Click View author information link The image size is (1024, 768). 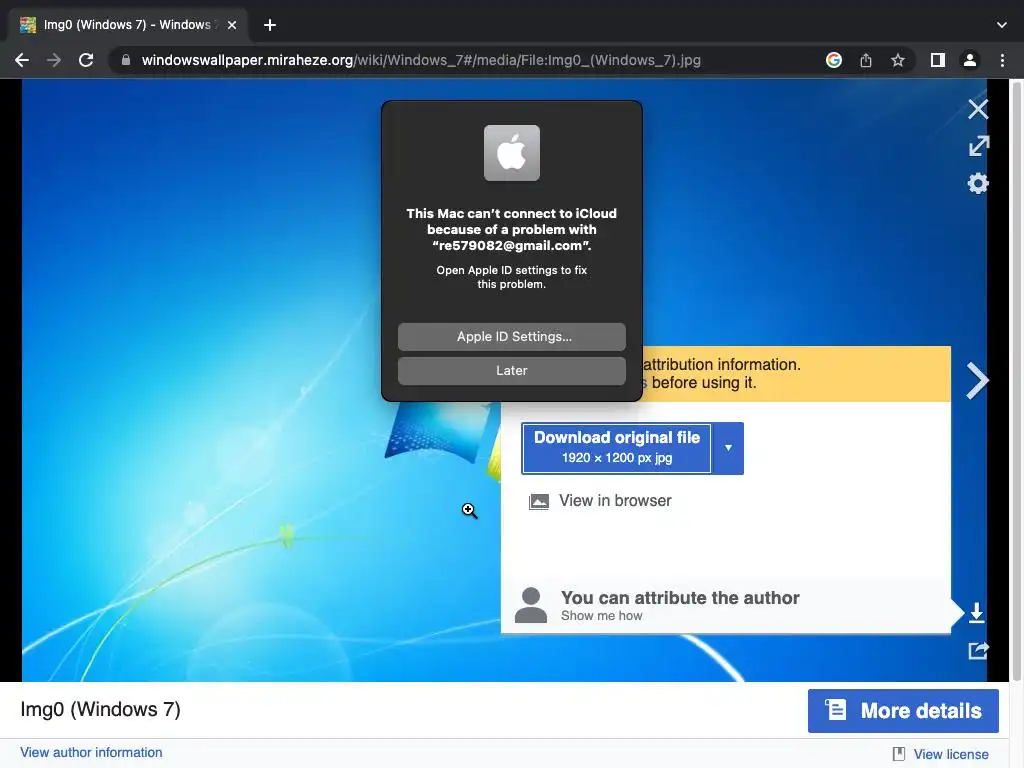(91, 752)
